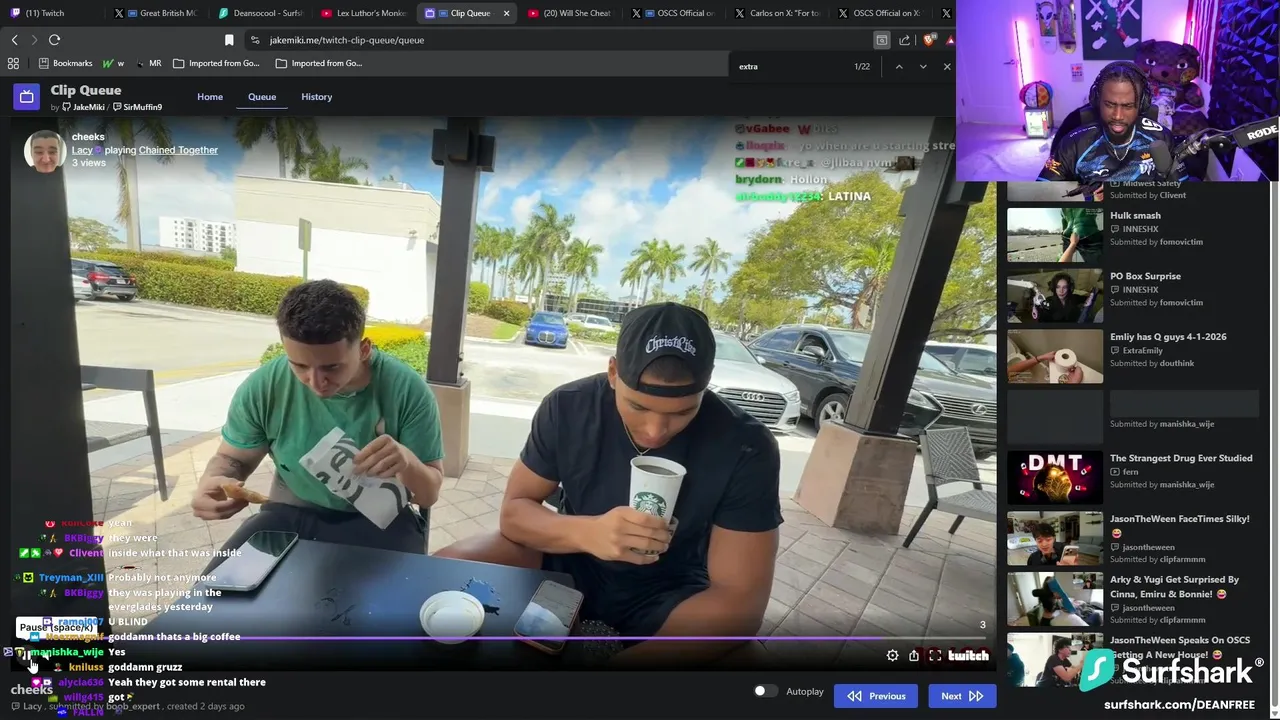
Task: Open the second 'Imported from Go...' folder
Action: (318, 63)
